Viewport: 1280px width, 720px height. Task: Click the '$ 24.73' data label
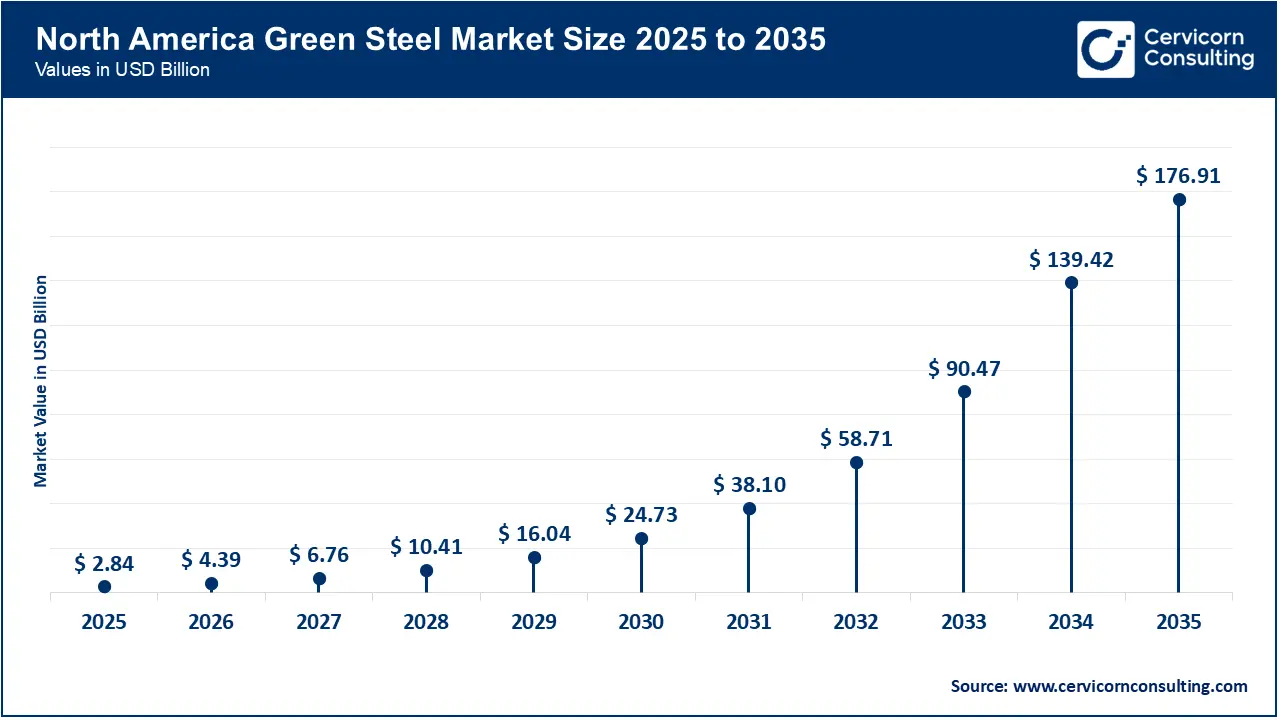[641, 515]
